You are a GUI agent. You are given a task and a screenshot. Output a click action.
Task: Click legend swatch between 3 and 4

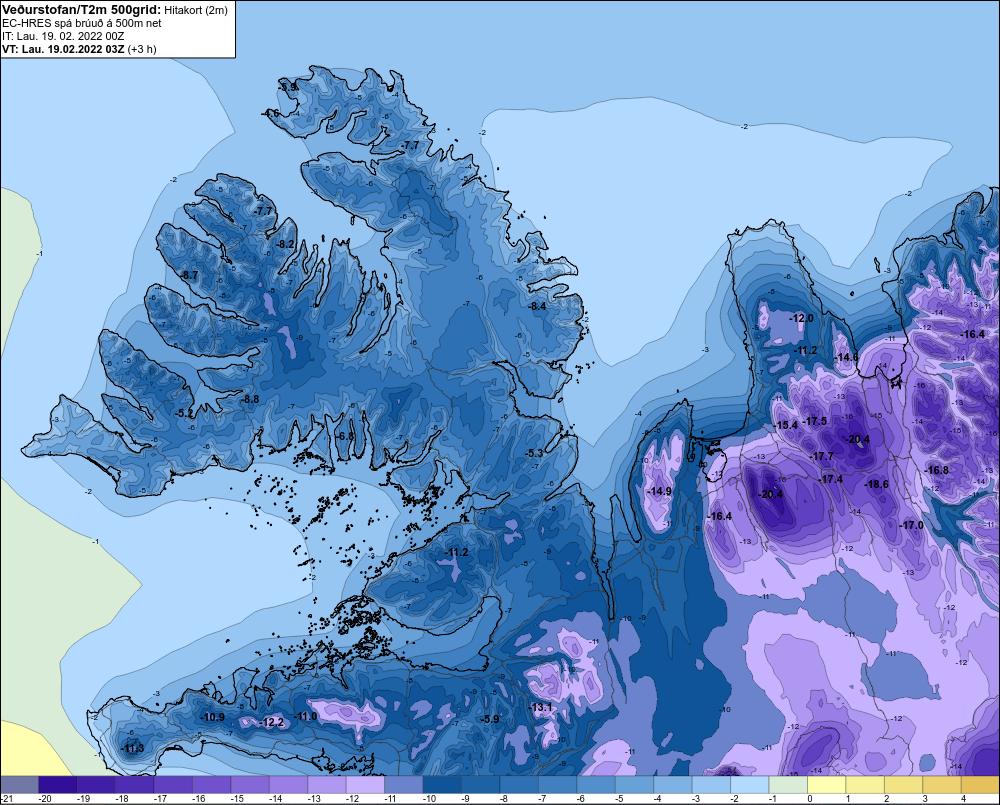942,784
